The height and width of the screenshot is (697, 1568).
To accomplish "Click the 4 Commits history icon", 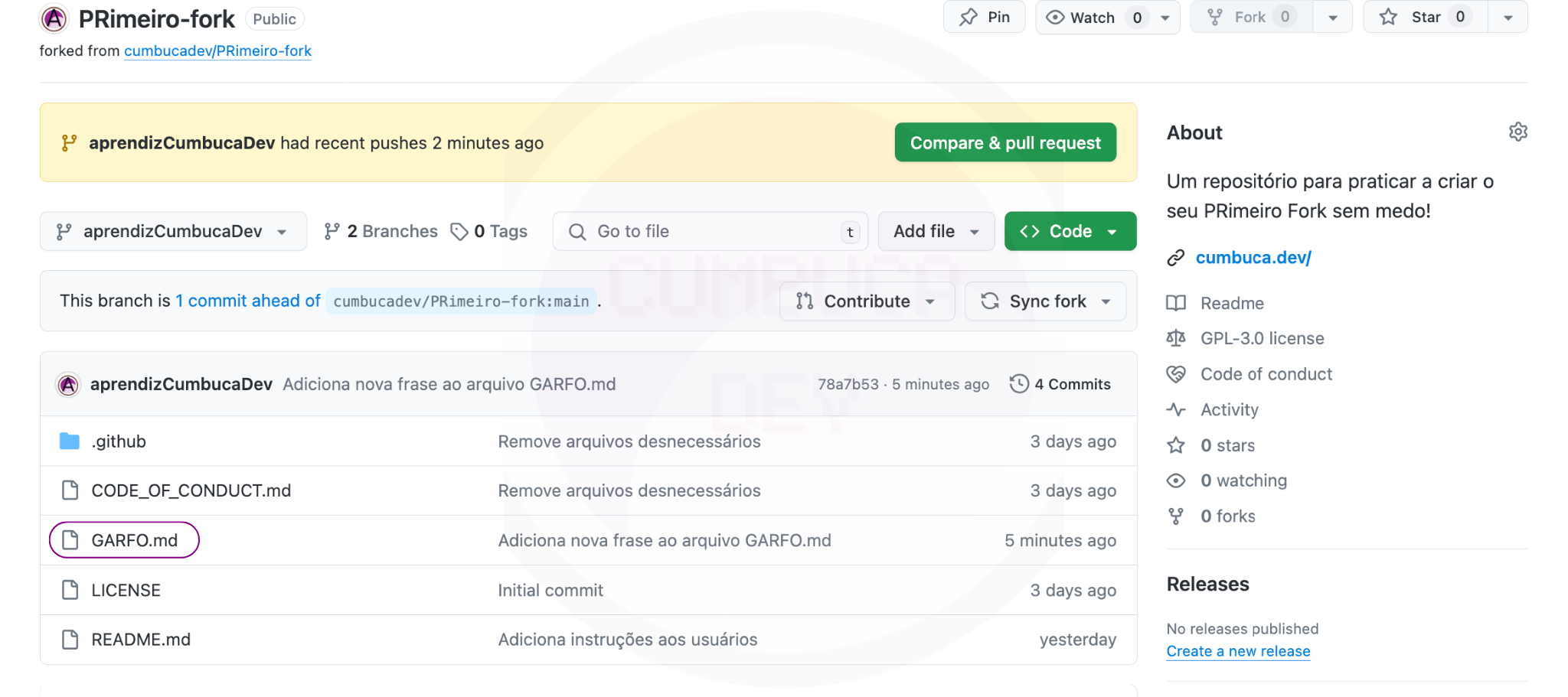I will [x=1019, y=384].
